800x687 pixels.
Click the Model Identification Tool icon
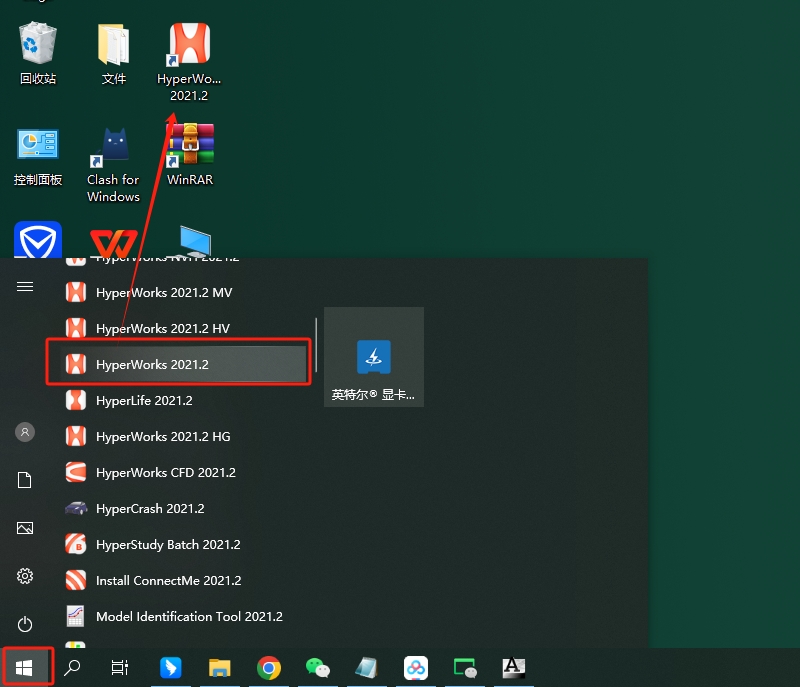click(76, 616)
